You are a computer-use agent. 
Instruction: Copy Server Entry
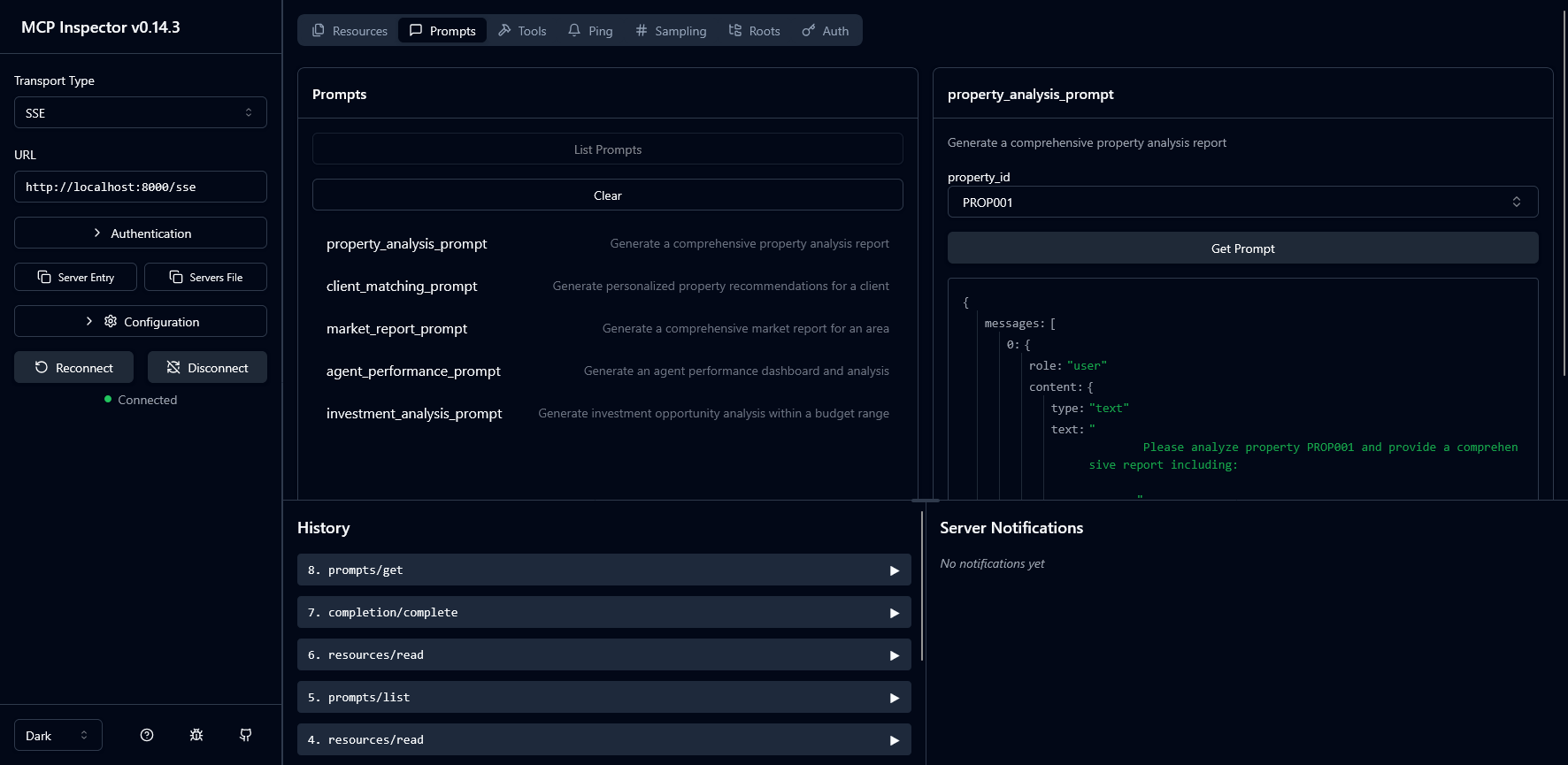[x=75, y=277]
